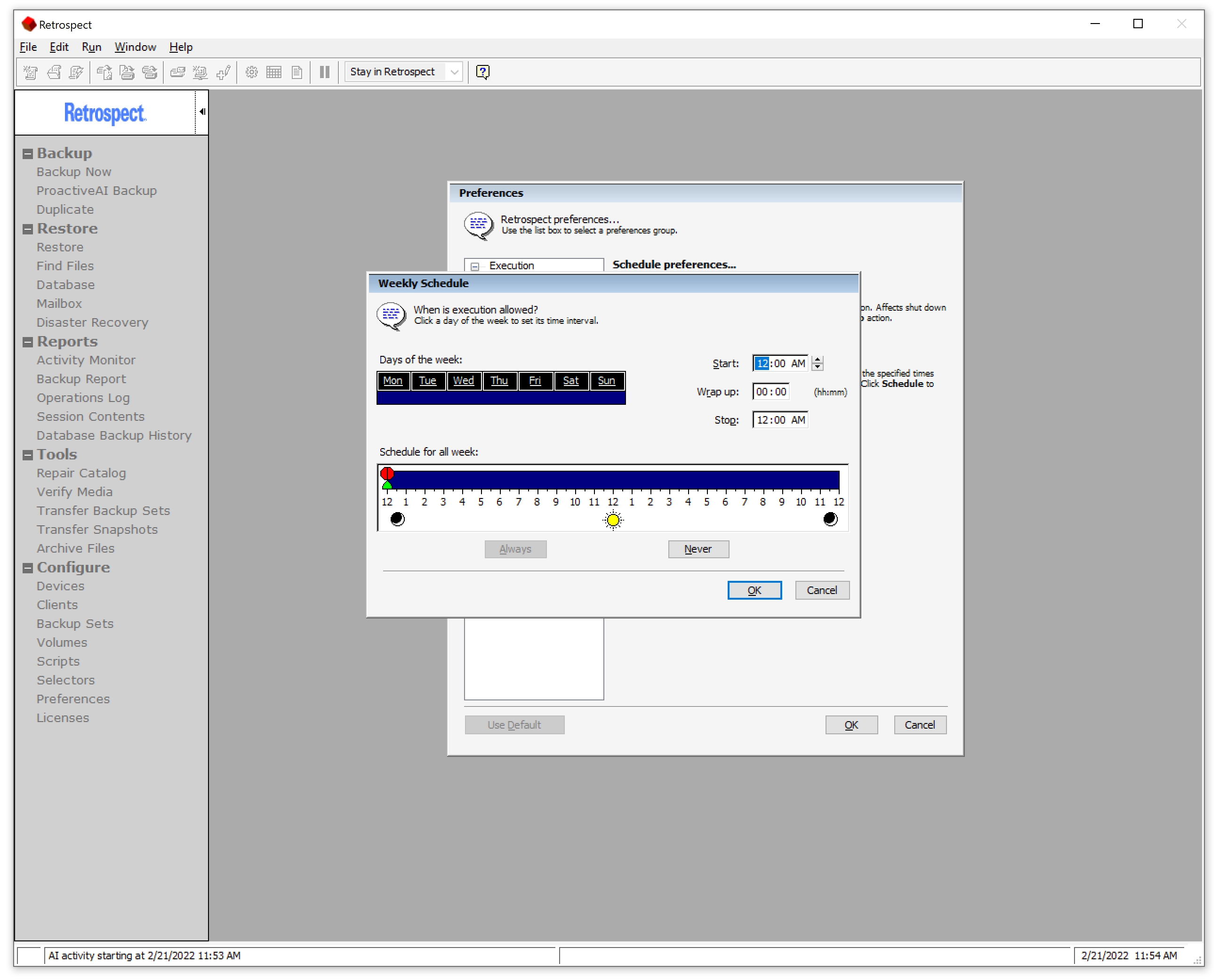The image size is (1219, 980).
Task: Click the Stop time field
Action: (781, 420)
